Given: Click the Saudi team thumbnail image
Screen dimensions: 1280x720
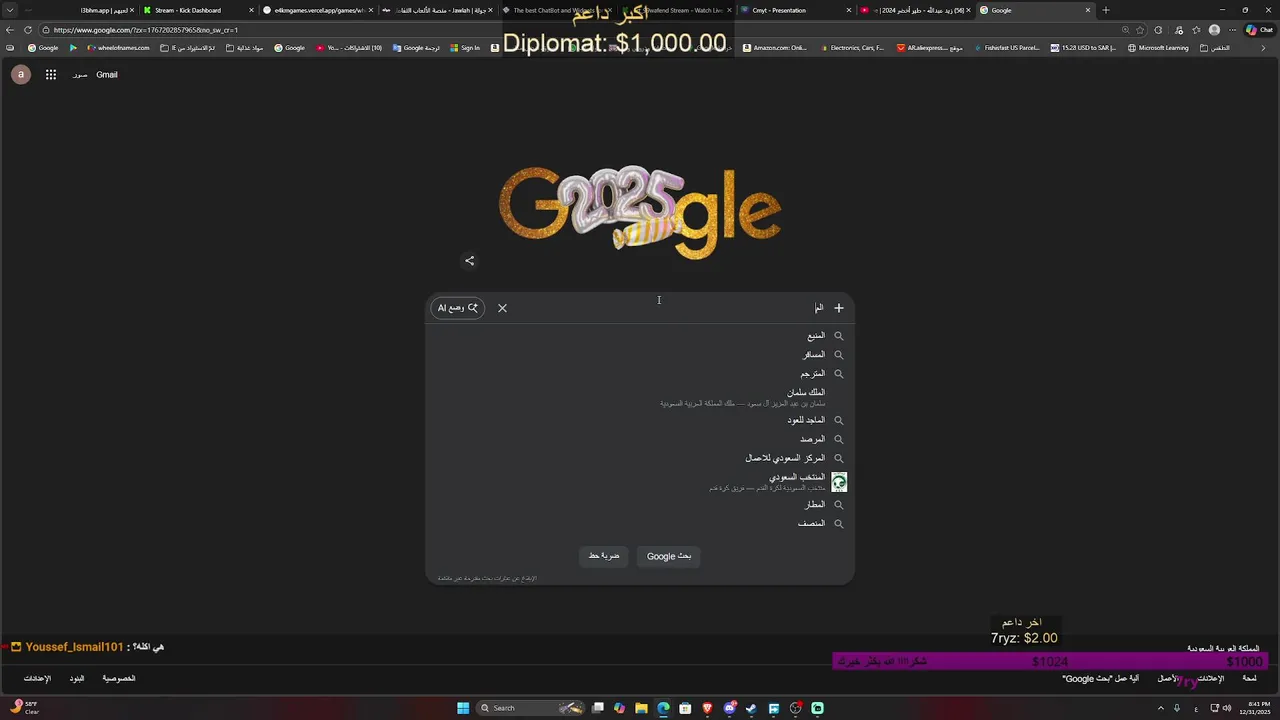Looking at the screenshot, I should pos(839,482).
